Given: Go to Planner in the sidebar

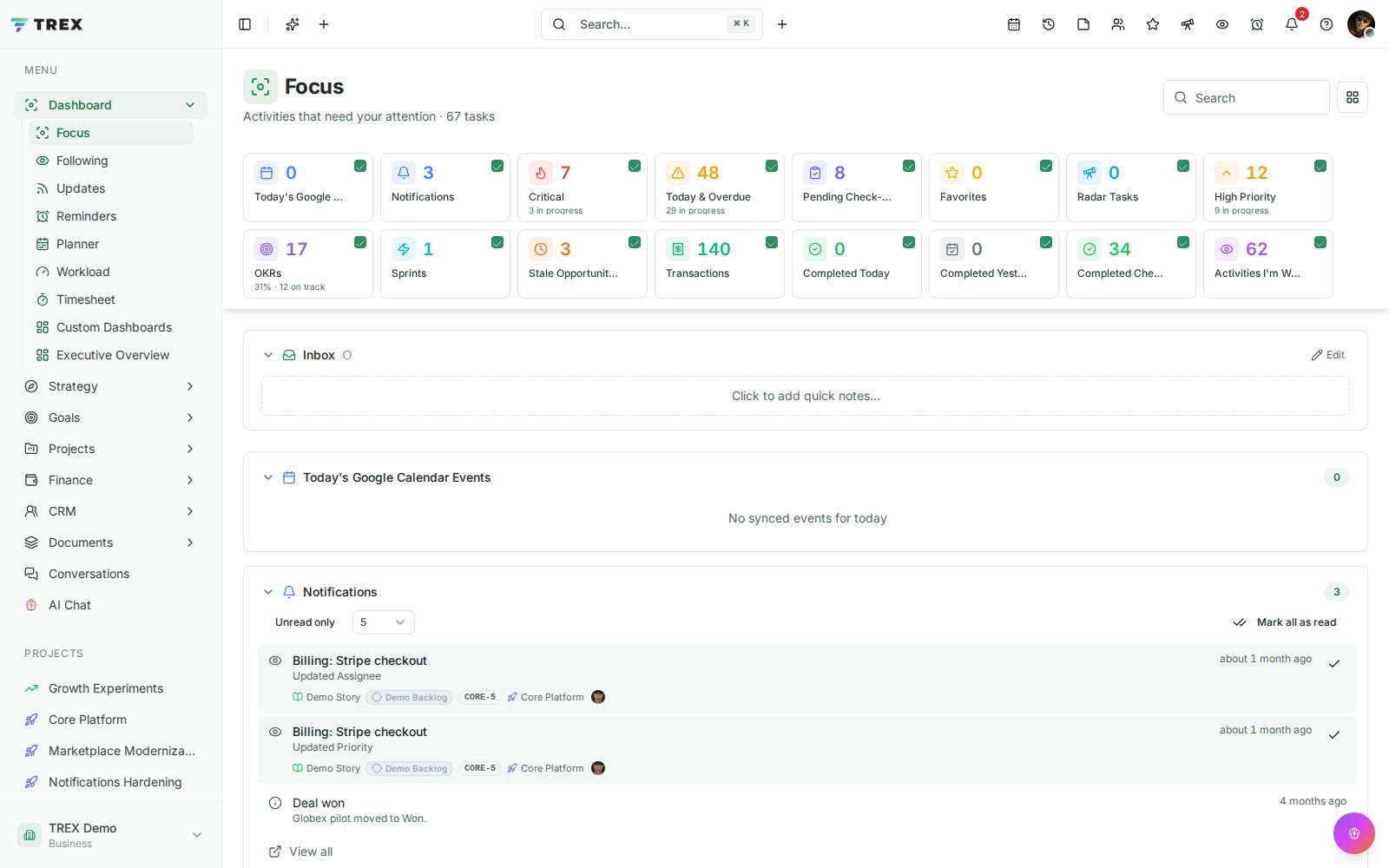Looking at the screenshot, I should [110, 244].
